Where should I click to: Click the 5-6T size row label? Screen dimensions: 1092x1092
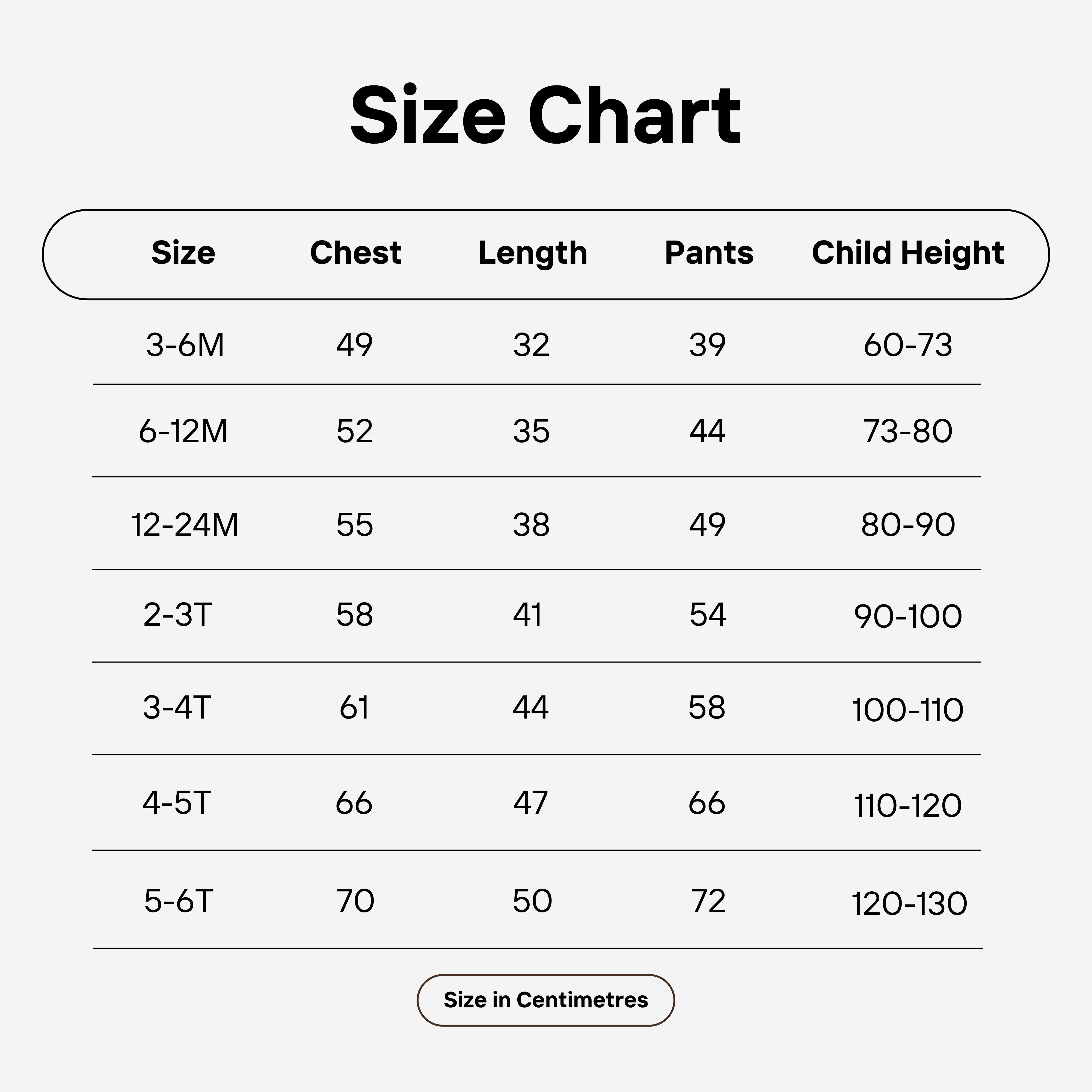point(179,901)
